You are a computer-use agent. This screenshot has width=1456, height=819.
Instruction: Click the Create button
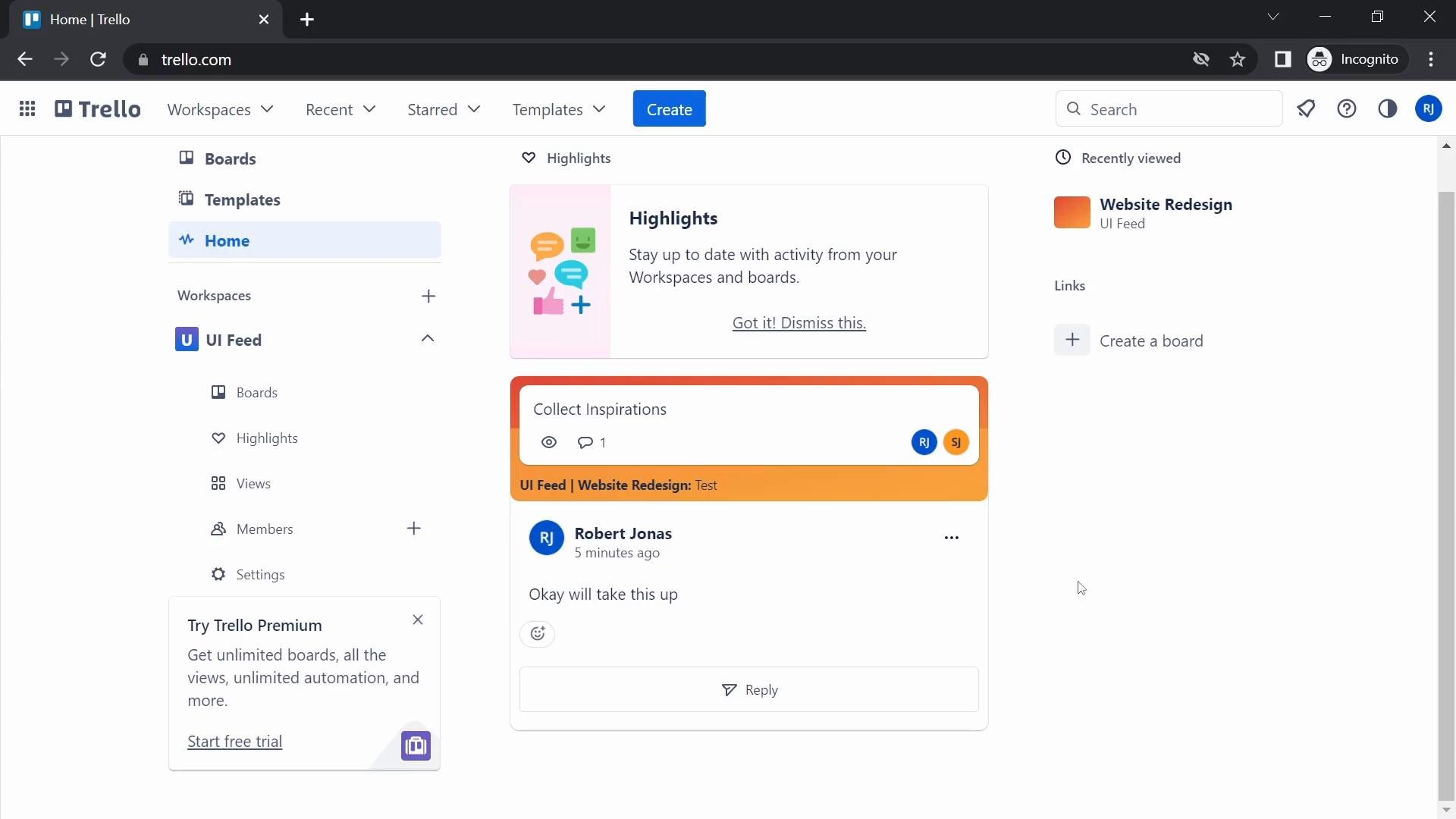point(670,108)
